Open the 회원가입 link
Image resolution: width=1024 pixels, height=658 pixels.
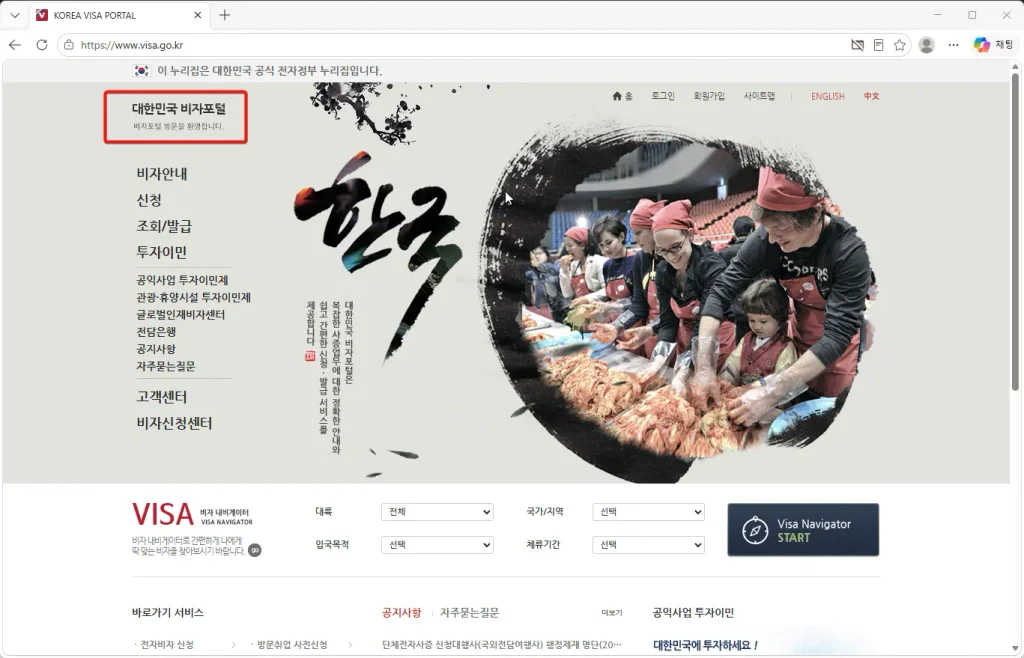click(709, 96)
